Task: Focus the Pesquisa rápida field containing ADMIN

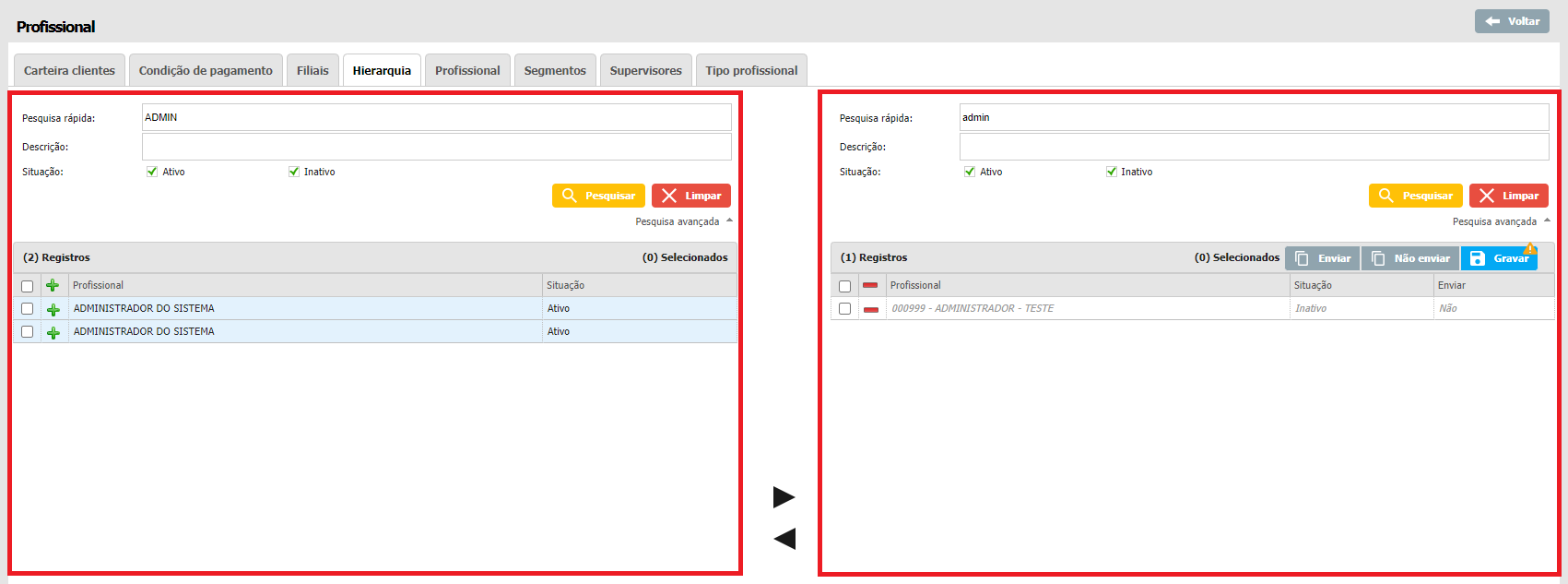Action: click(436, 117)
